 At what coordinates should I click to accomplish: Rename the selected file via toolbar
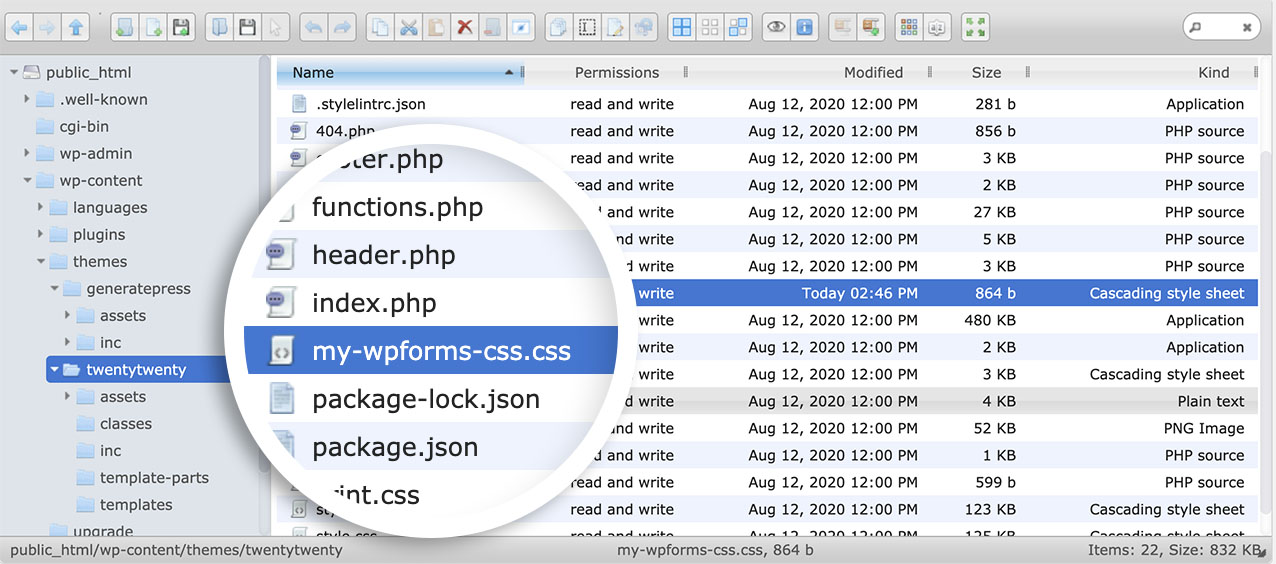[588, 27]
